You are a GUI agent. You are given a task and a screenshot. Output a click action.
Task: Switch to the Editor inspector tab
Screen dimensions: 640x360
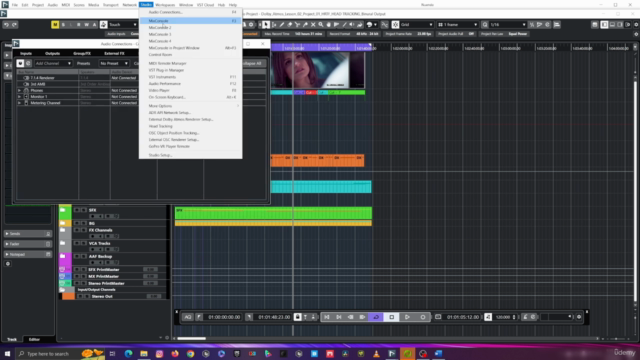[x=34, y=339]
